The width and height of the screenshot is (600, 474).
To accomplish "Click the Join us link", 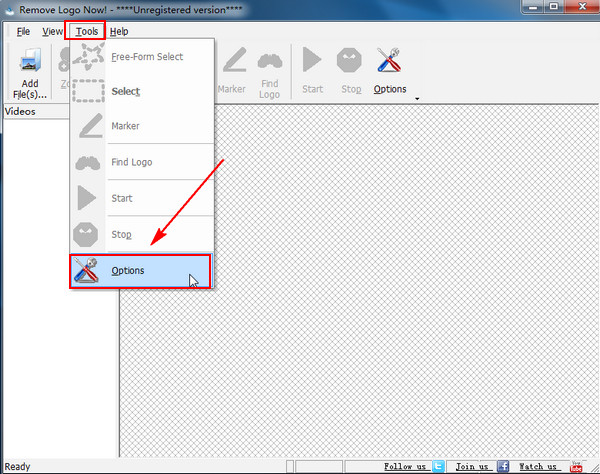I will tap(472, 466).
